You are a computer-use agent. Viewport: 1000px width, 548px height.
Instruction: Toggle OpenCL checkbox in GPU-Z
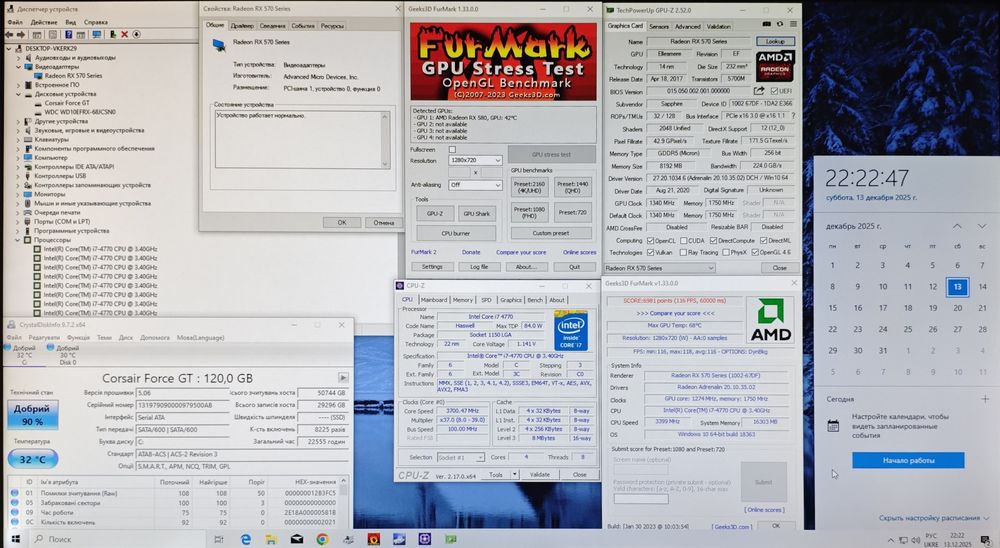click(651, 241)
